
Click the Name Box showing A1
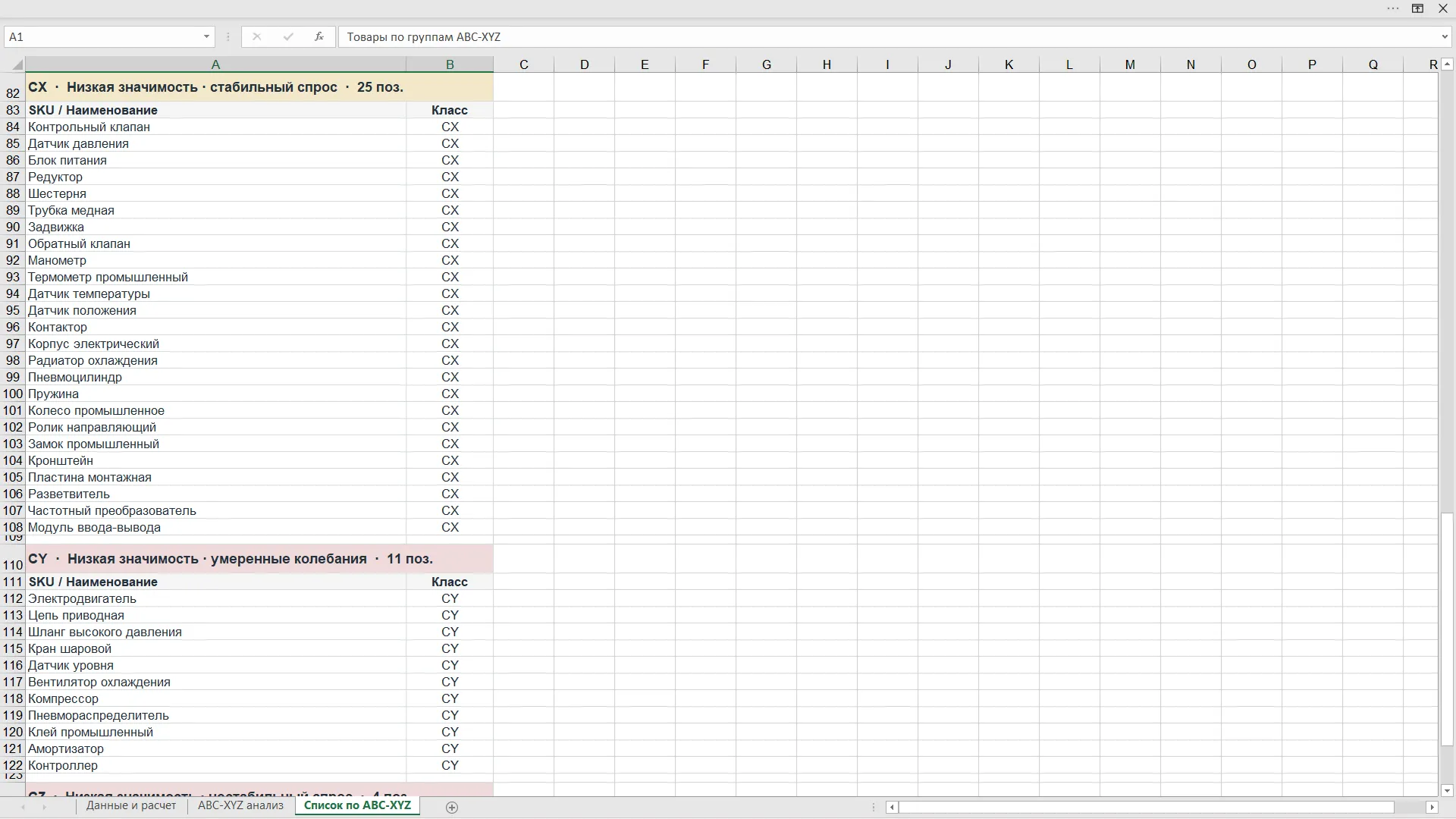tap(102, 36)
